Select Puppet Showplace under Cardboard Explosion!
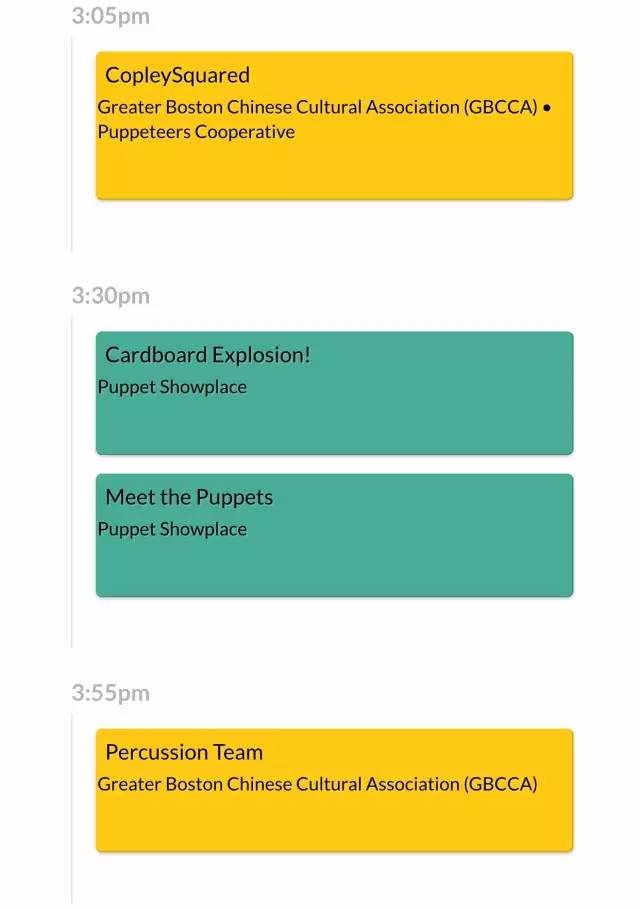 (172, 387)
